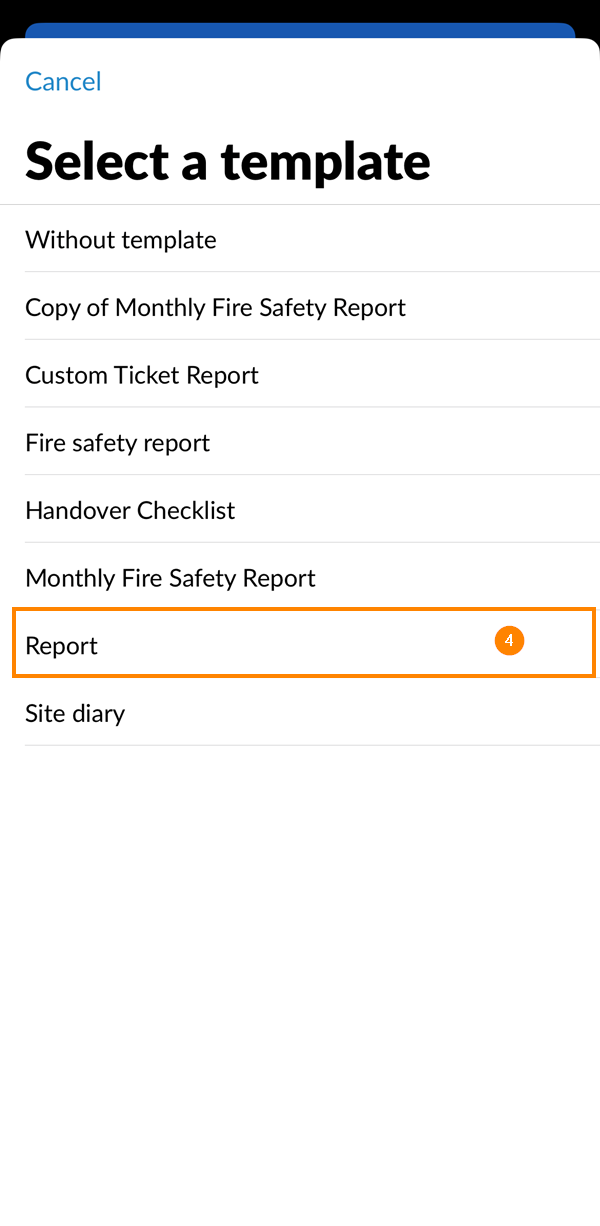Open the Fire safety report template

[117, 442]
